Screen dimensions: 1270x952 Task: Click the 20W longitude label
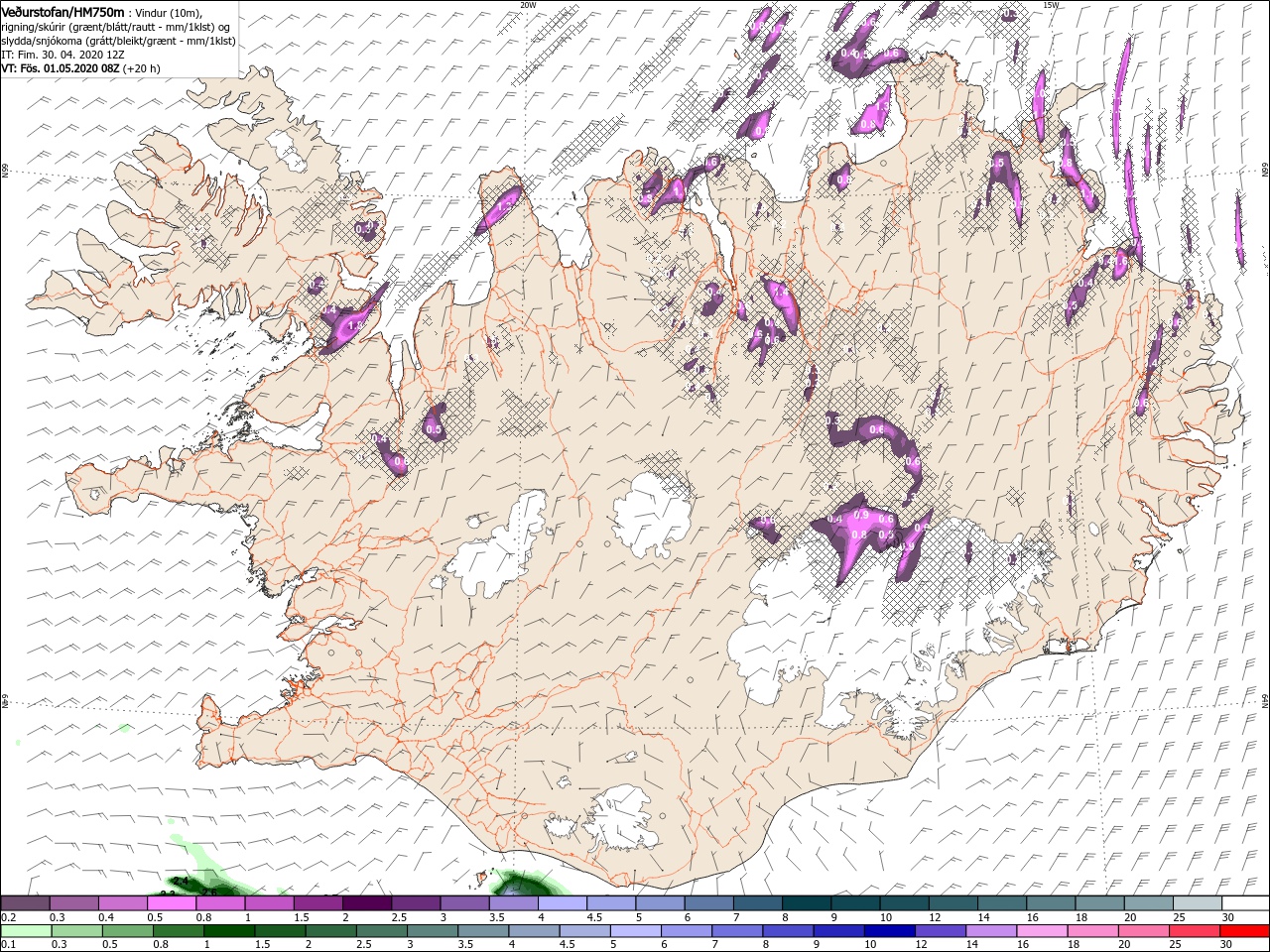pos(528,5)
